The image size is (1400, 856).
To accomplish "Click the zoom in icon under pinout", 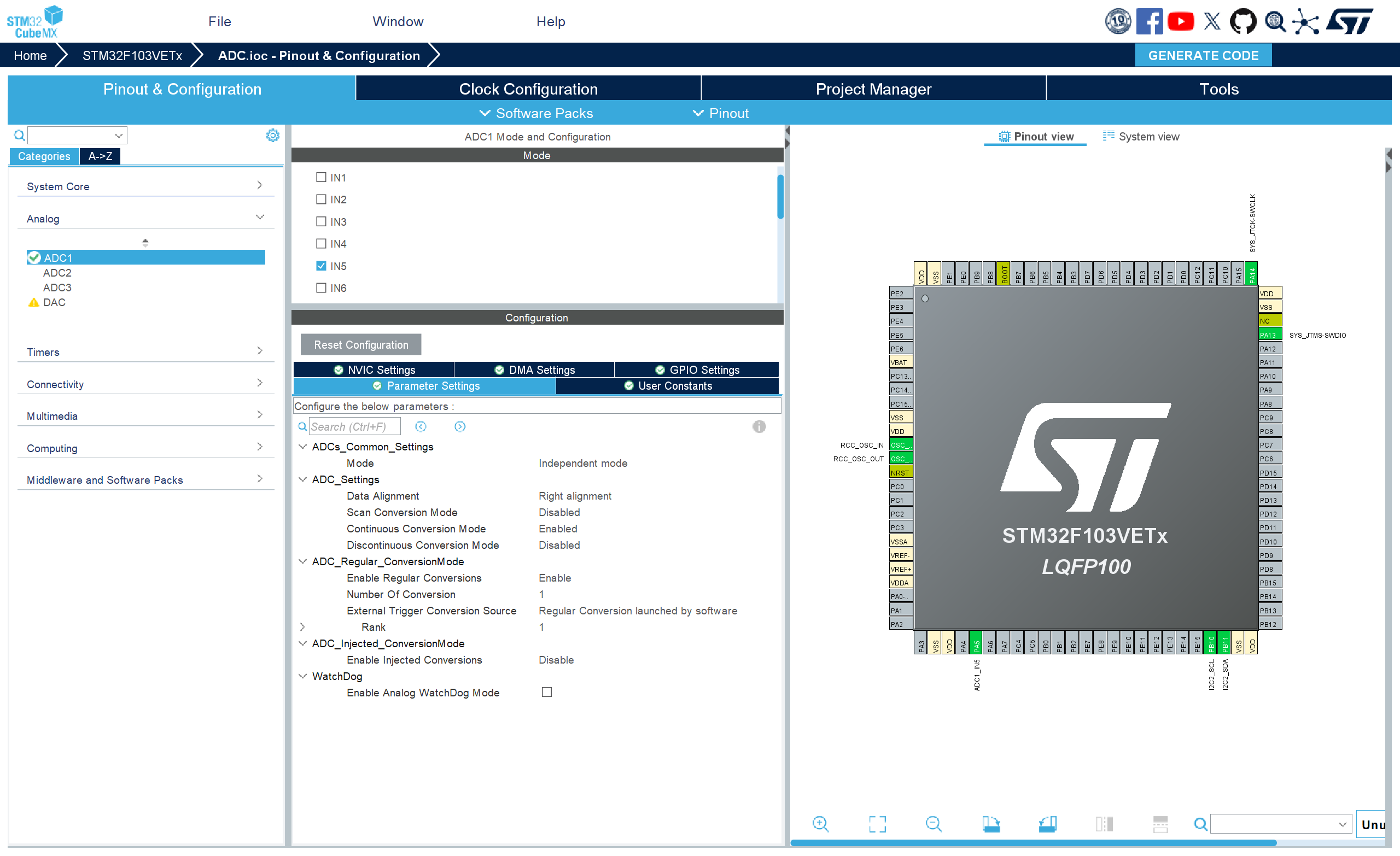I will [x=820, y=823].
